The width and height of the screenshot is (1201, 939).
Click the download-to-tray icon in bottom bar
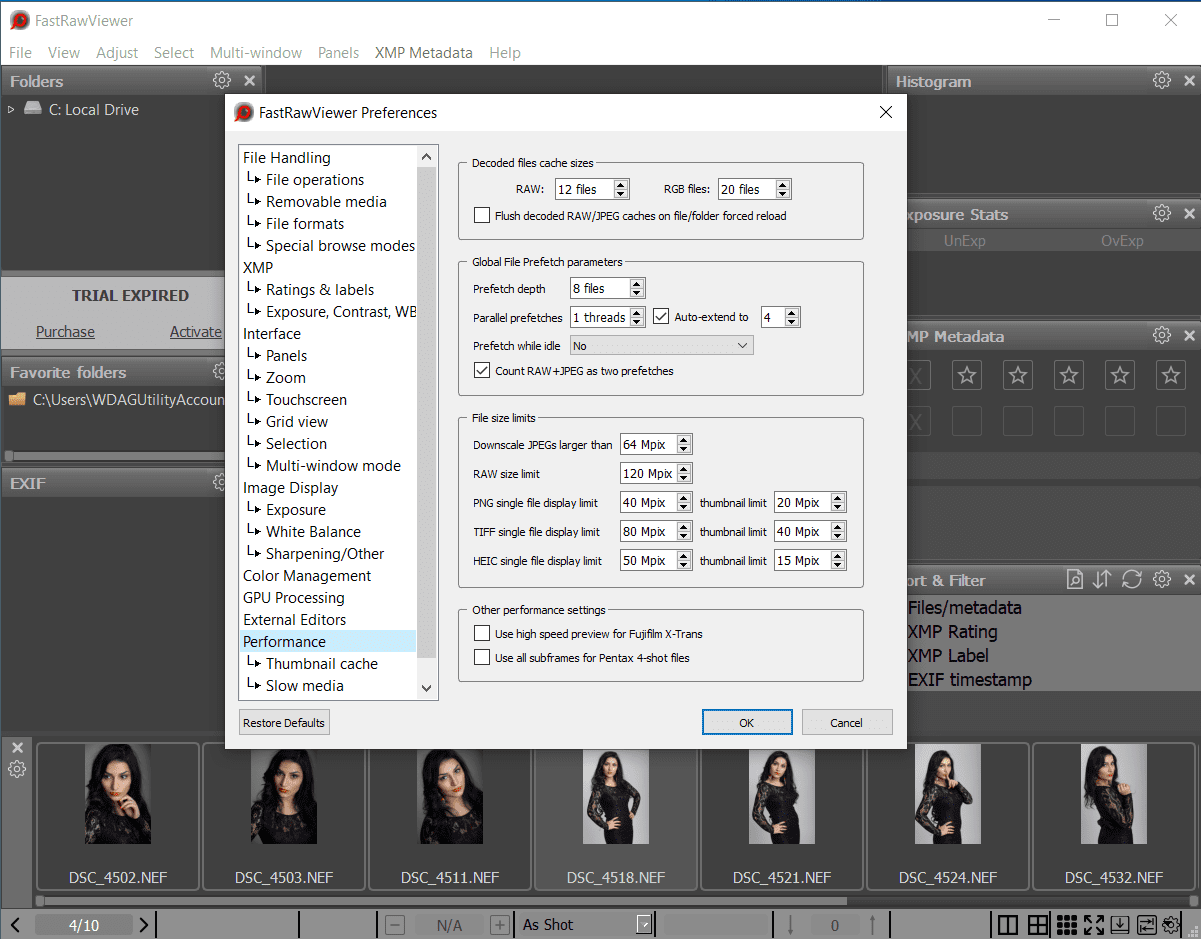click(x=1120, y=925)
